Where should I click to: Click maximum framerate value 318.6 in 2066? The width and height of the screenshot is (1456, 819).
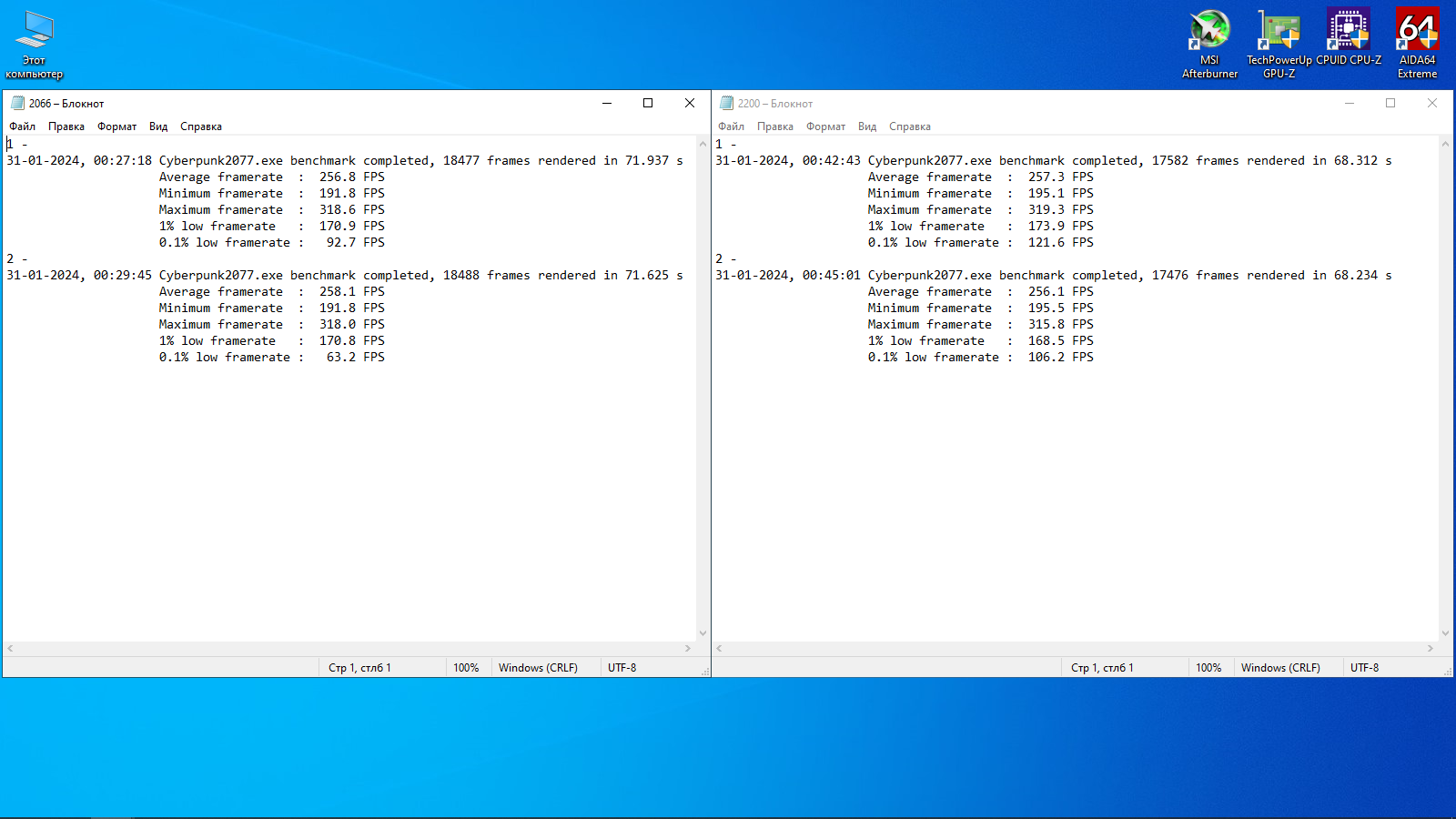[x=338, y=209]
